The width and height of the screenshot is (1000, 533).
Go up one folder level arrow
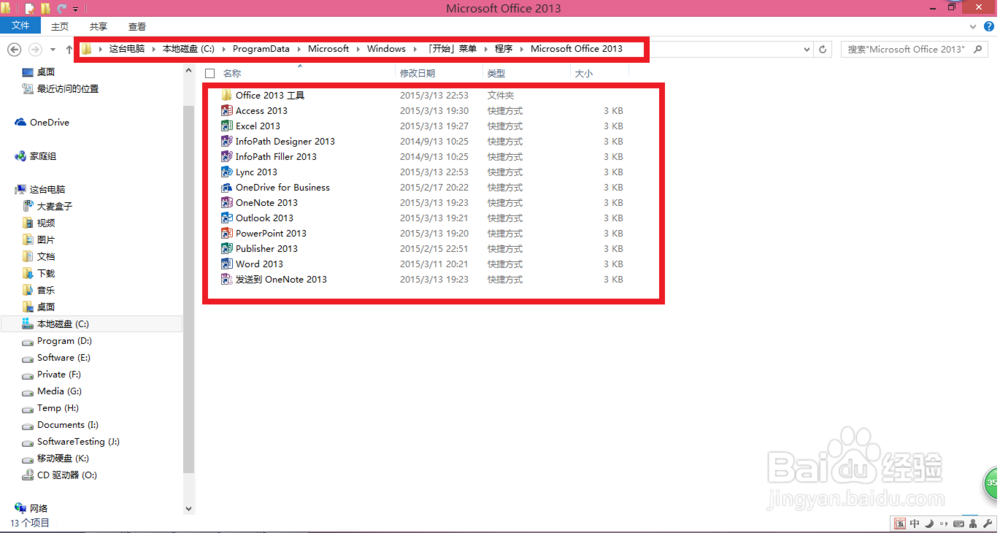click(69, 49)
